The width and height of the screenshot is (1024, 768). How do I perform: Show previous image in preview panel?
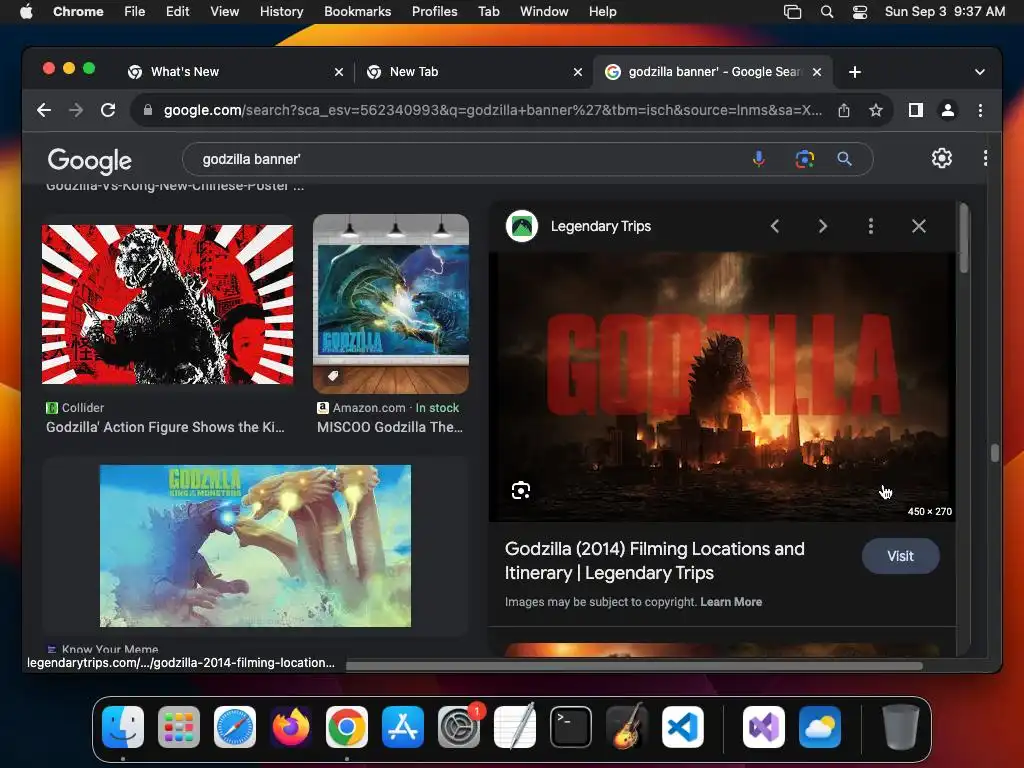[x=775, y=226]
